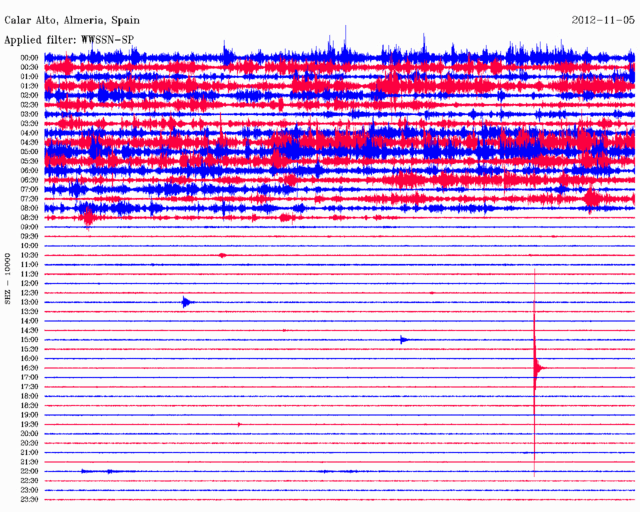This screenshot has height=512, width=640.
Task: Select the 08:00 time label
Action: coord(29,208)
